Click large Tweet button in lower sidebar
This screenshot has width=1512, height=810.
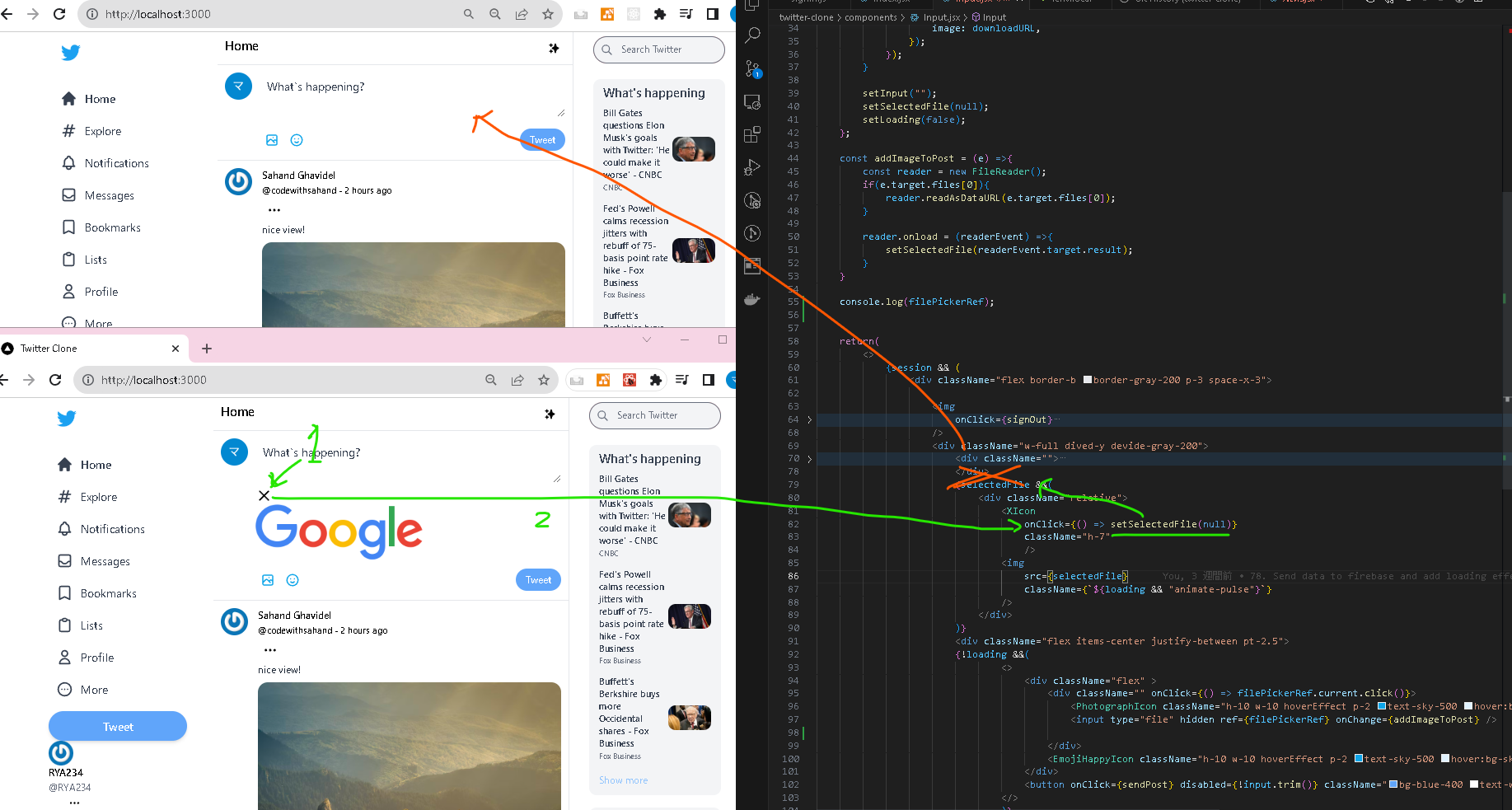click(118, 727)
